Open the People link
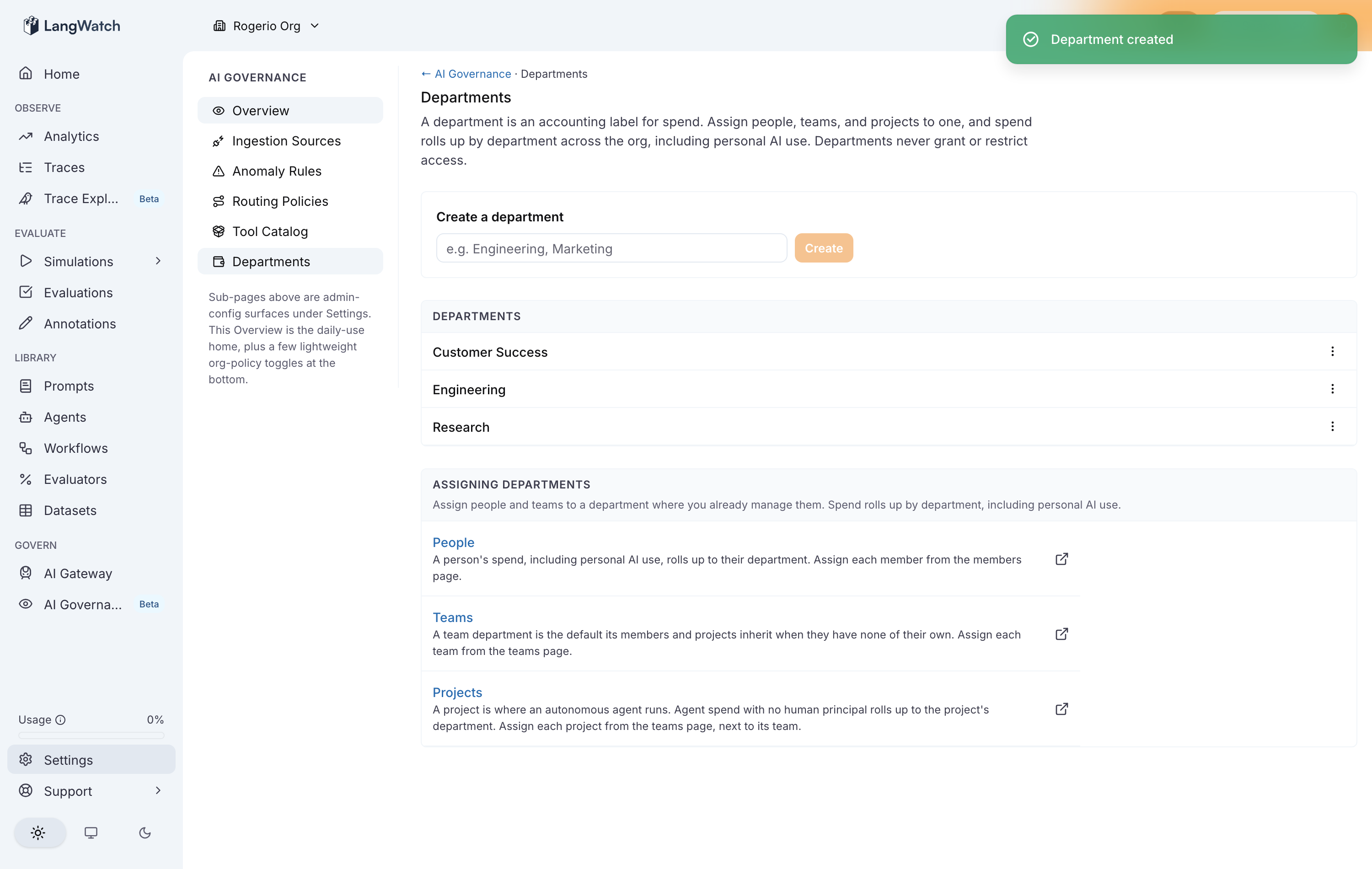1372x869 pixels. pos(454,542)
